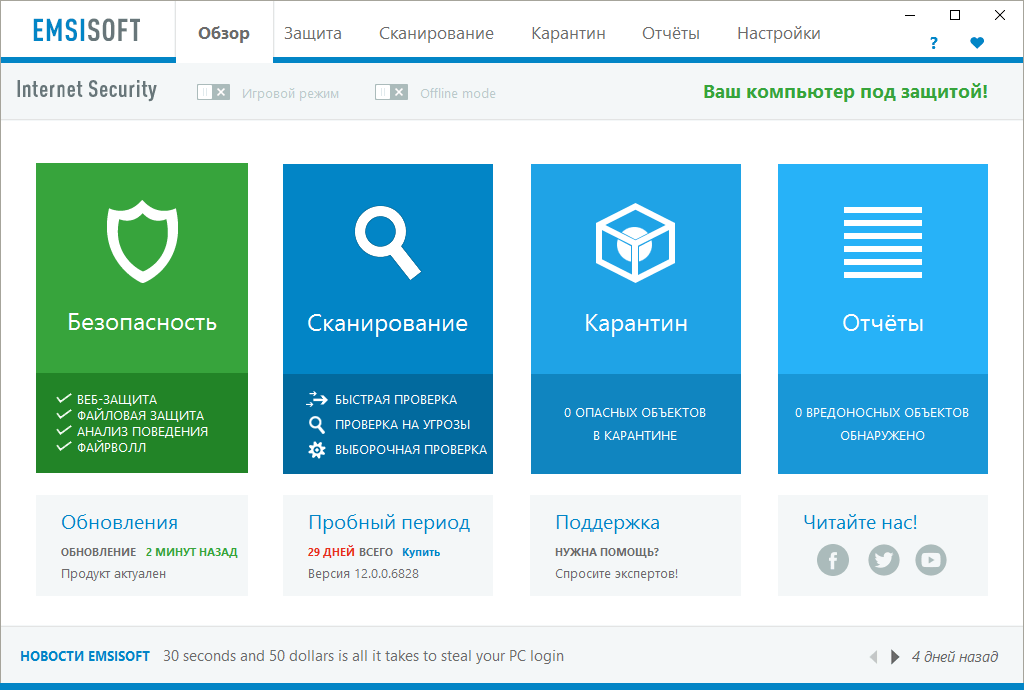Click the Файловая защита status item

[x=140, y=415]
